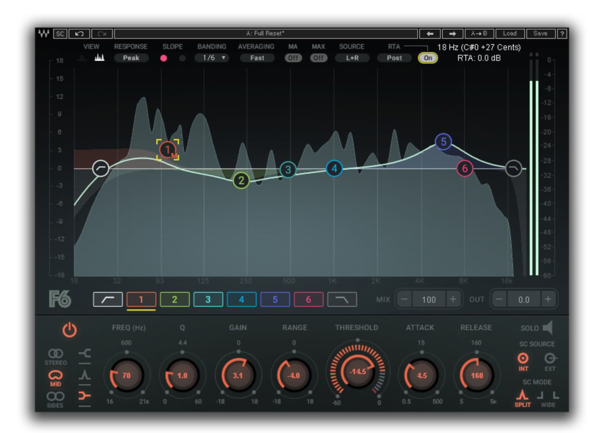Select STEREO processing mode
The height and width of the screenshot is (433, 600).
pos(56,356)
